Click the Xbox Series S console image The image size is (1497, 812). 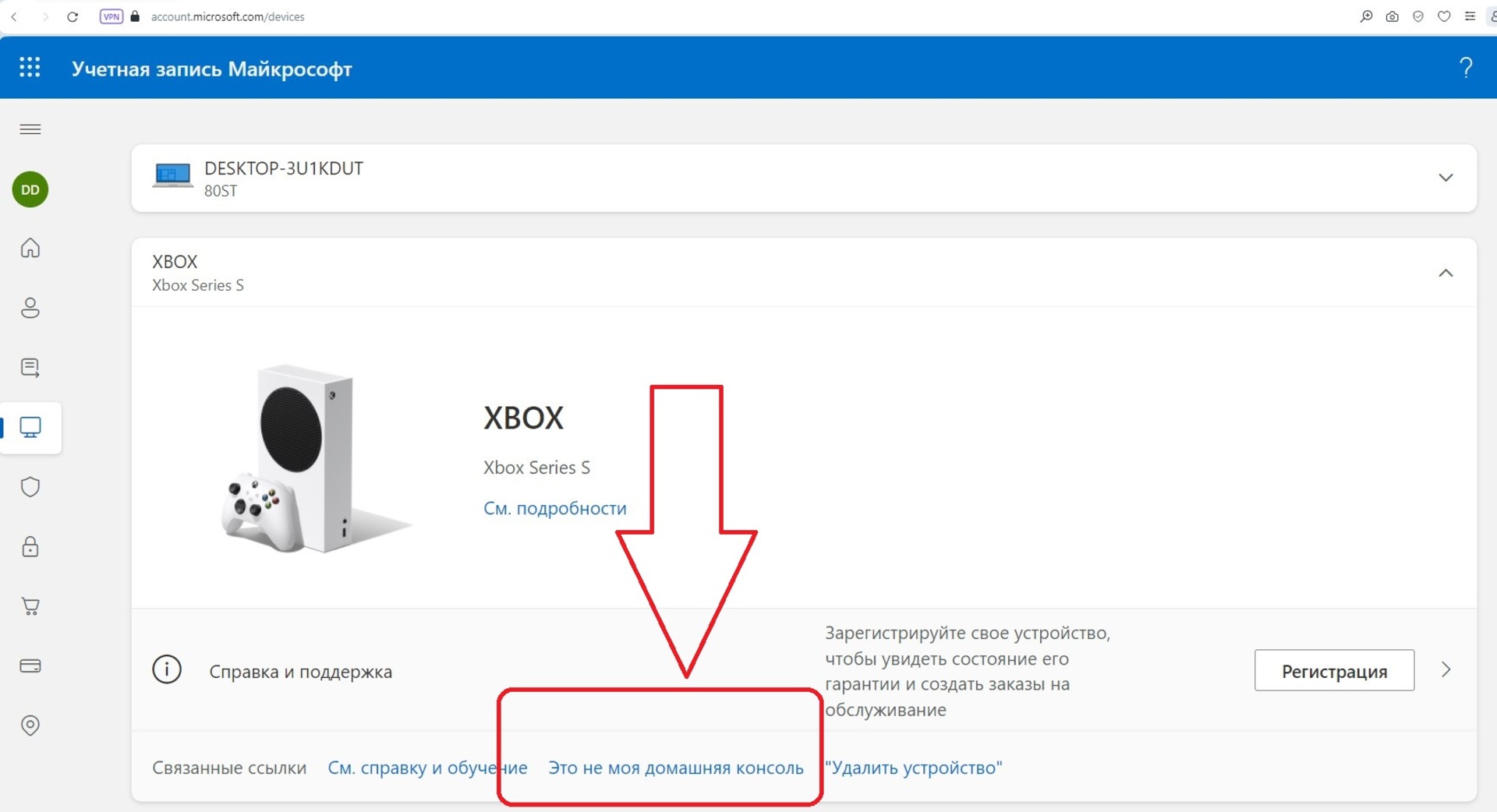tap(316, 458)
